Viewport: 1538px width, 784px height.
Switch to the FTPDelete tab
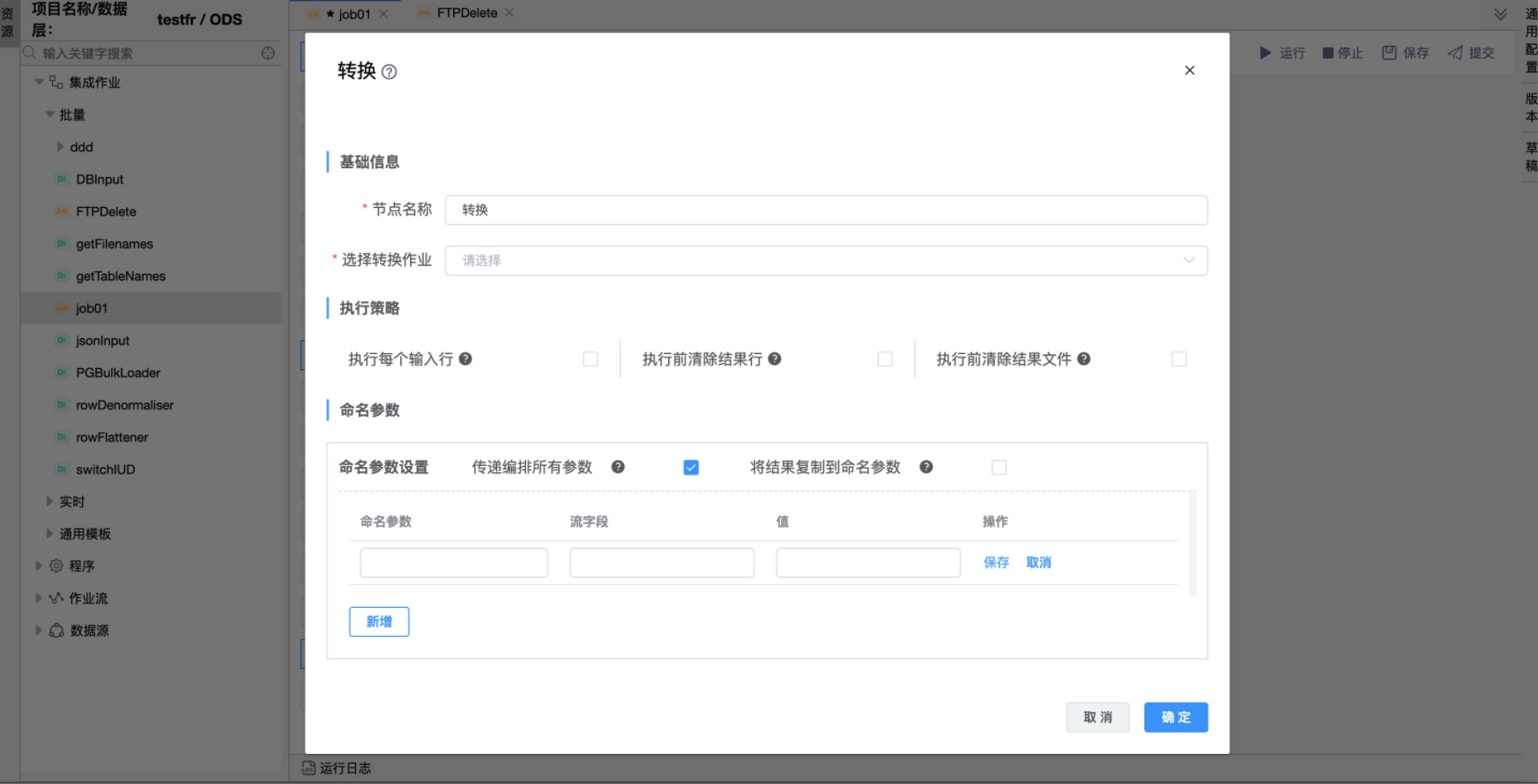point(466,13)
